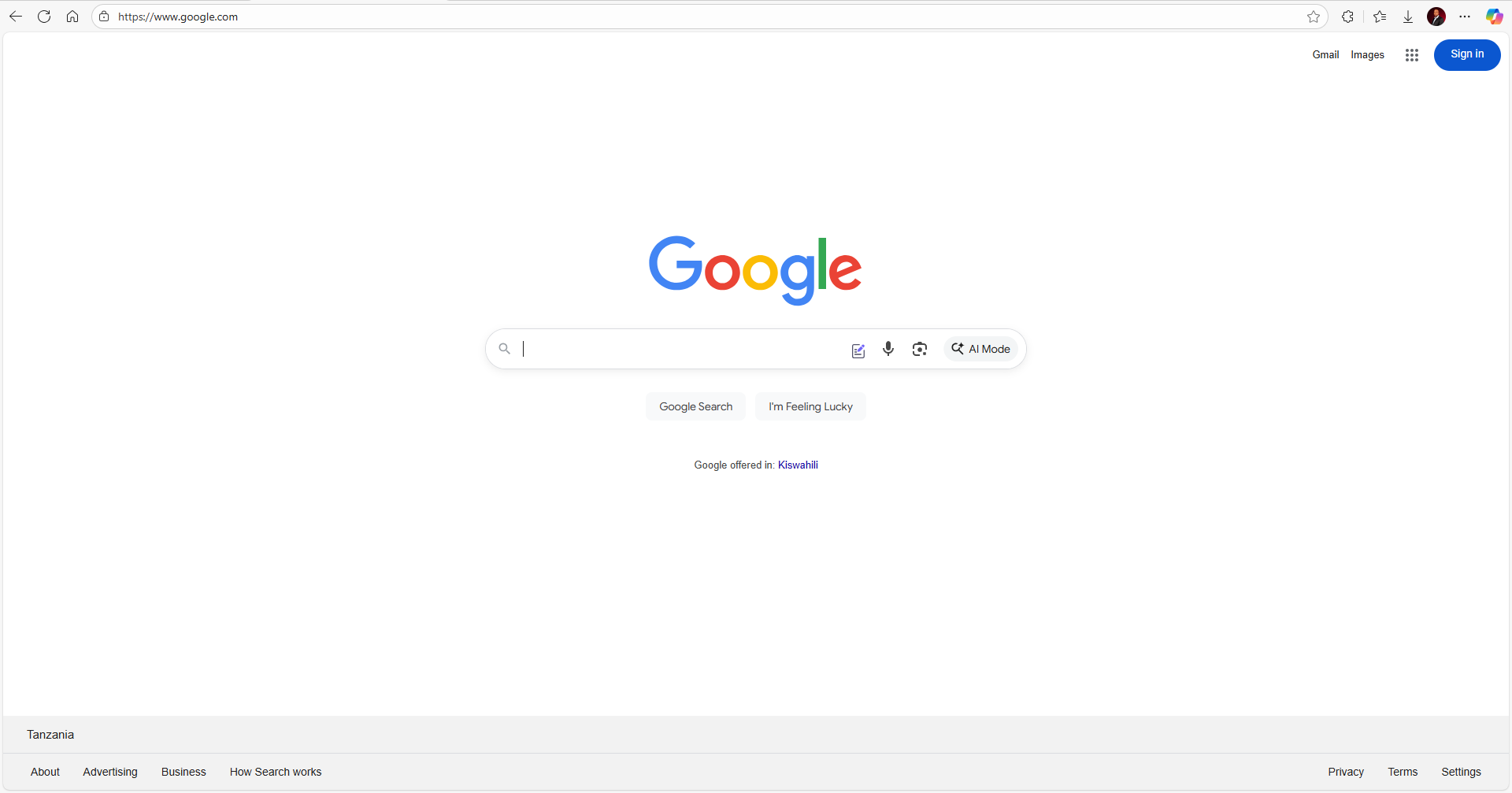Viewport: 1512px width, 793px height.
Task: Switch language to Kiswahili
Action: 798,465
